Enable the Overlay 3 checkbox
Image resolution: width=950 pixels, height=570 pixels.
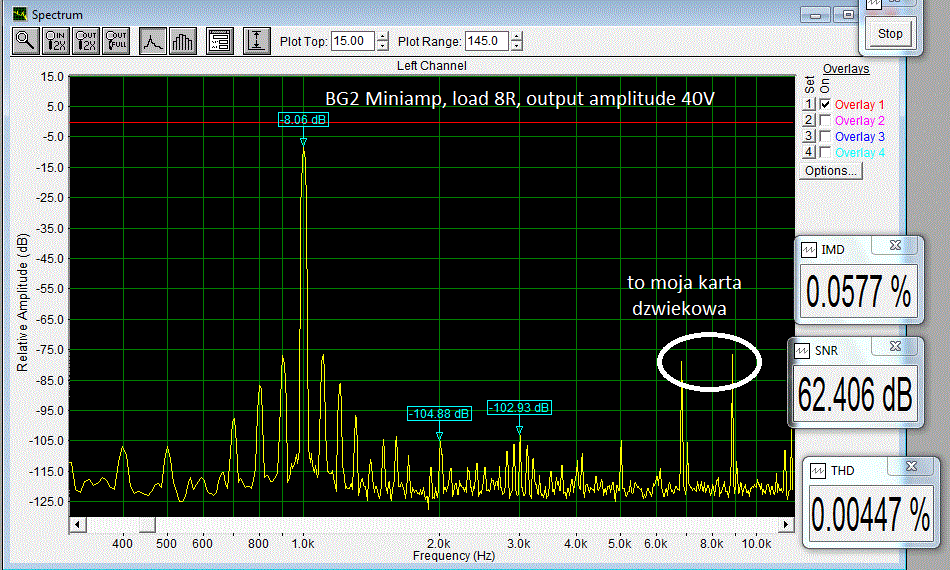click(825, 136)
